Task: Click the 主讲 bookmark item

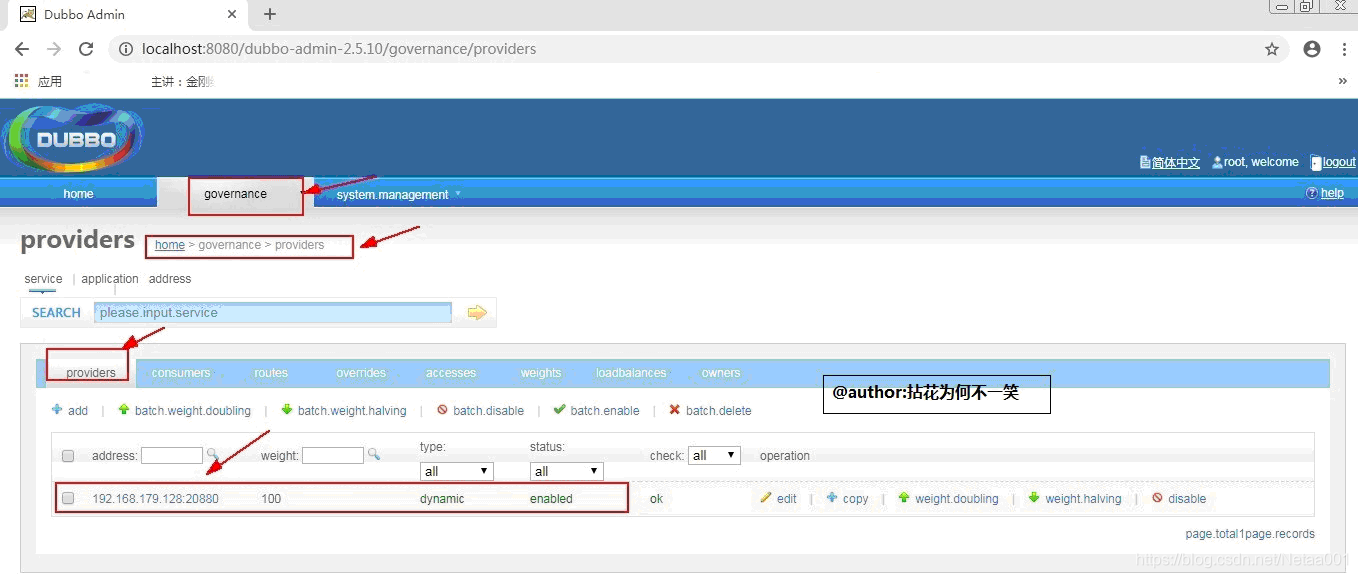Action: click(x=182, y=82)
